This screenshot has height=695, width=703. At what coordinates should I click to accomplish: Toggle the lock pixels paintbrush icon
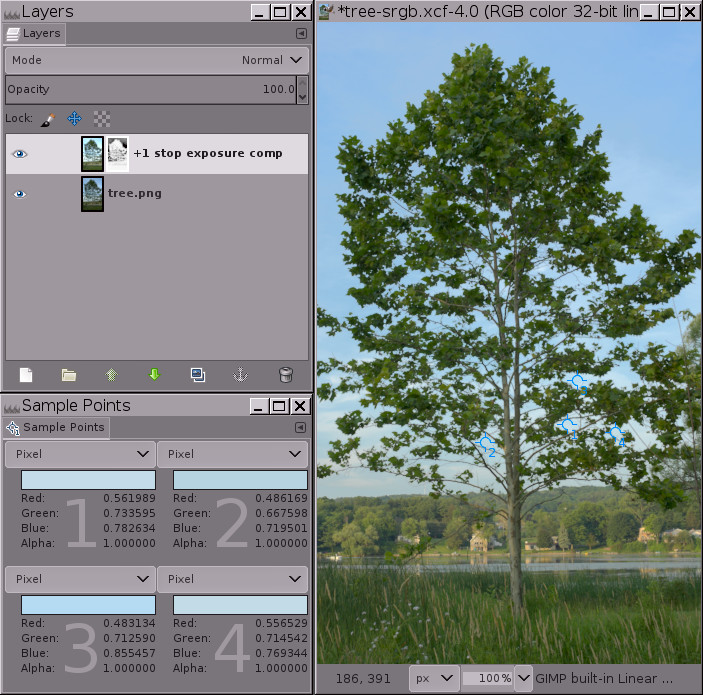(x=47, y=118)
